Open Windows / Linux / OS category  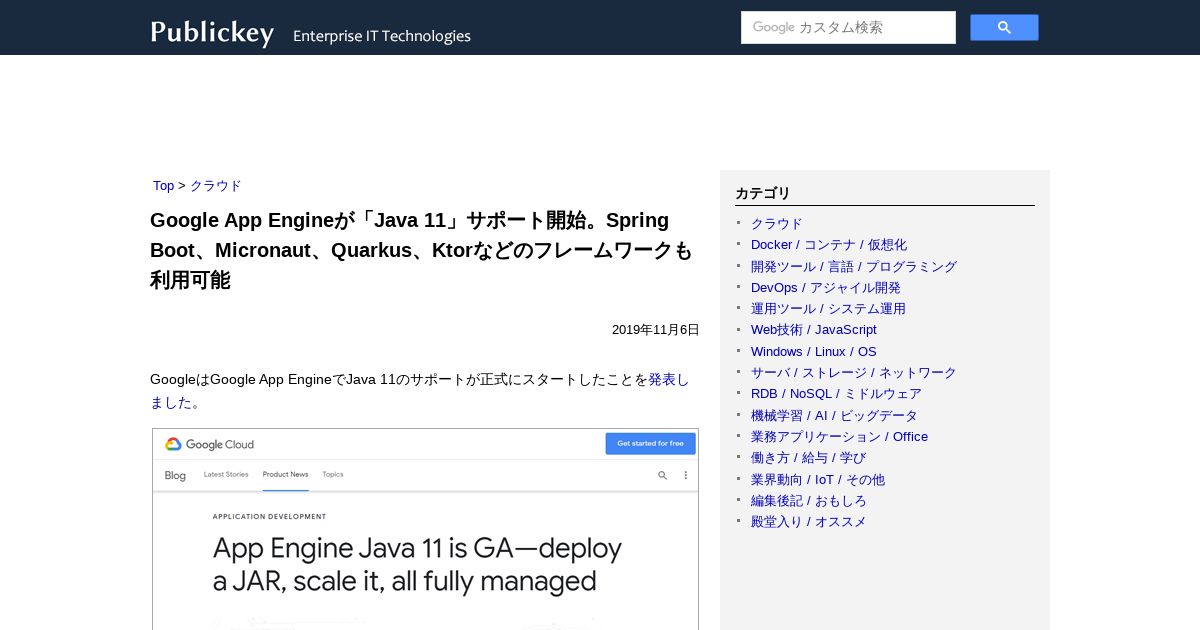pyautogui.click(x=814, y=351)
